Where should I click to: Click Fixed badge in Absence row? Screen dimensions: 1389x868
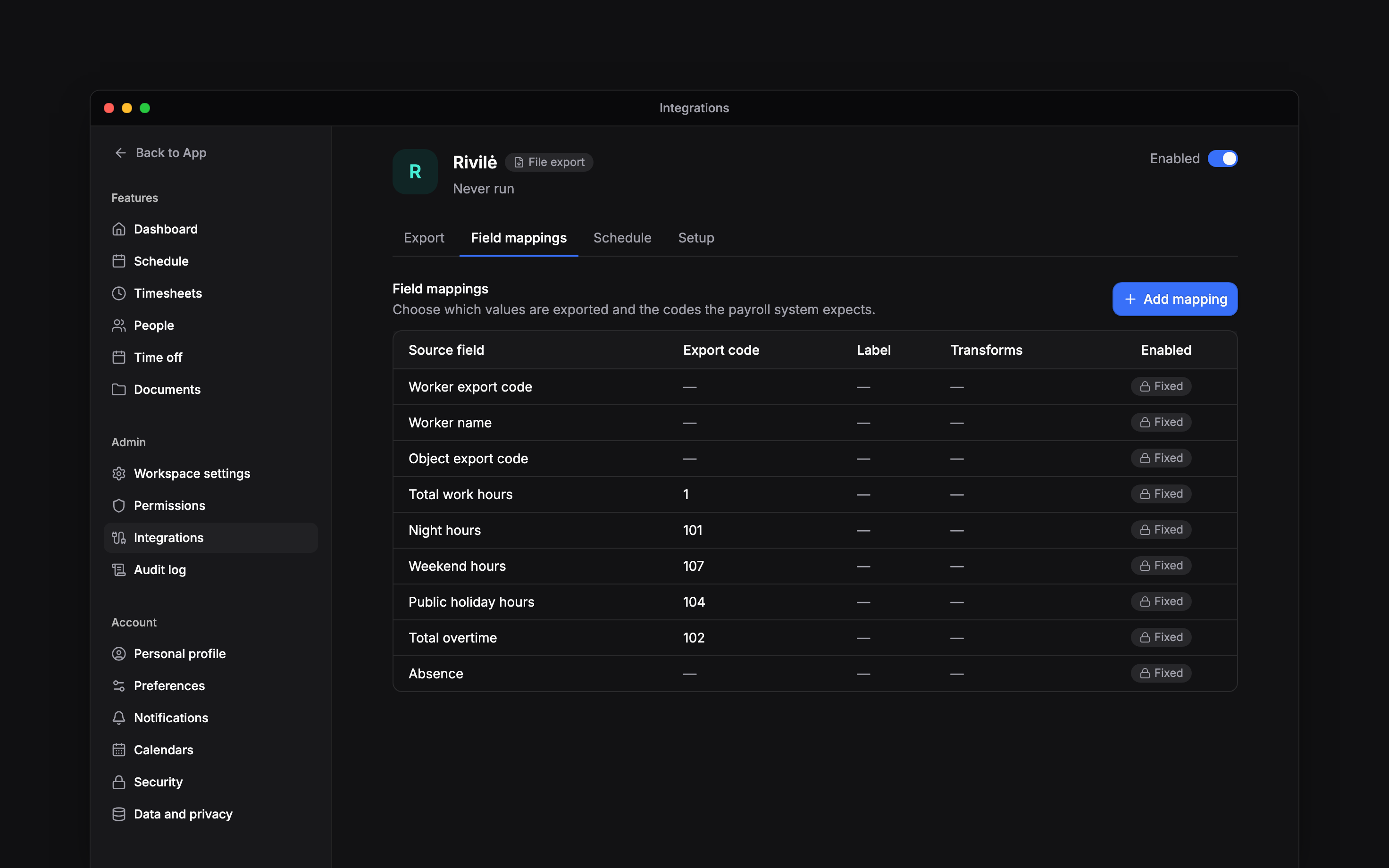point(1161,673)
